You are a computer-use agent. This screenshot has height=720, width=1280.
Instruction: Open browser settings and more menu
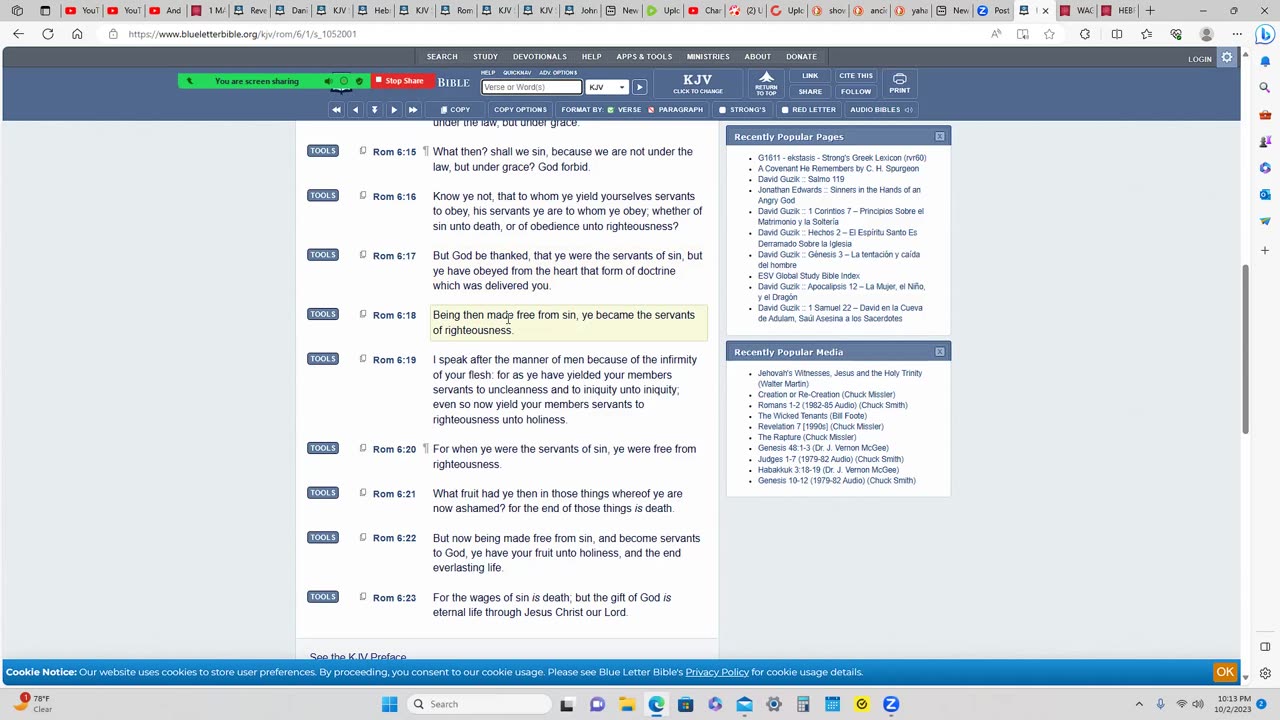[x=1235, y=34]
